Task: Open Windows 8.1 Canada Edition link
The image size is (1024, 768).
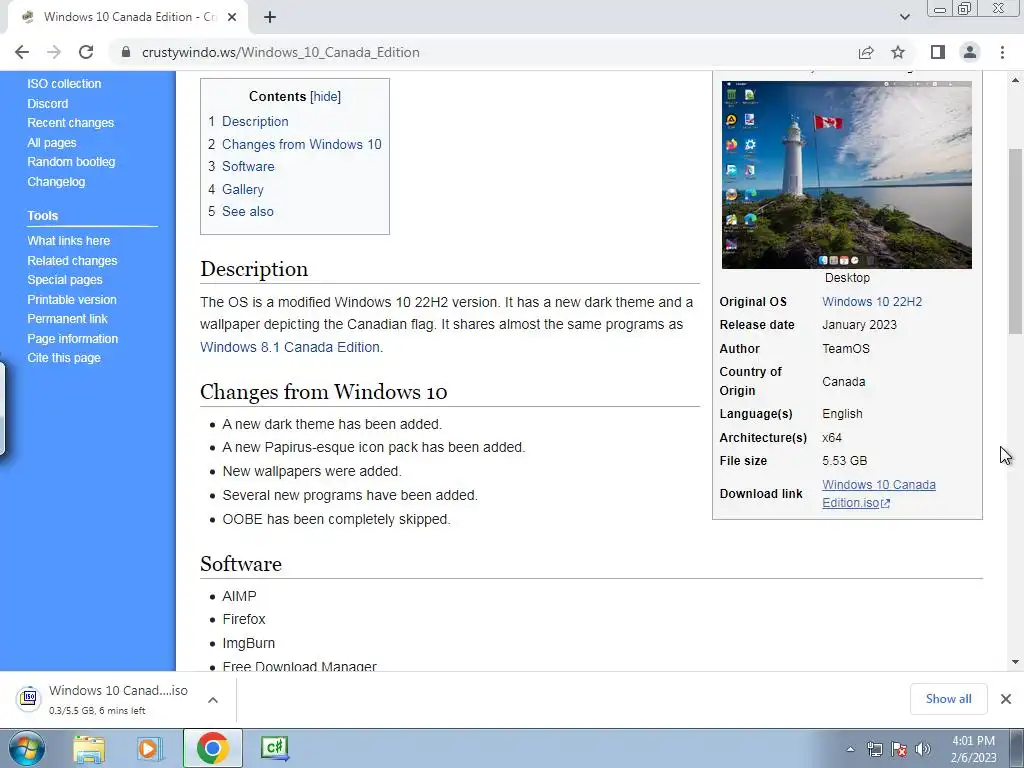Action: point(290,347)
